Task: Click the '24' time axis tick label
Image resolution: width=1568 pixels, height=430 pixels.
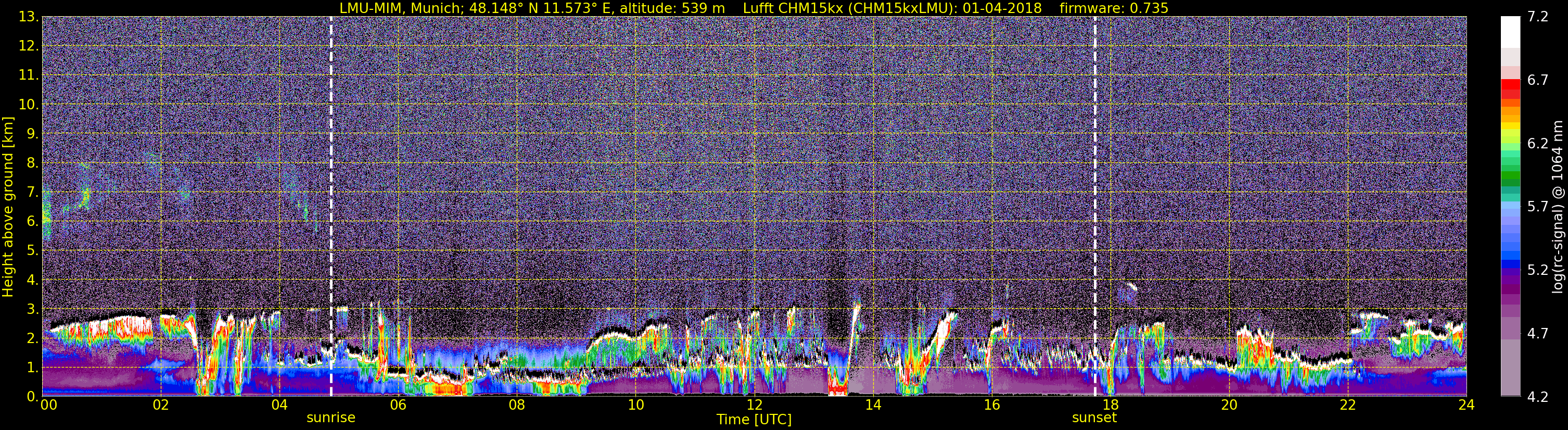Action: click(1467, 406)
